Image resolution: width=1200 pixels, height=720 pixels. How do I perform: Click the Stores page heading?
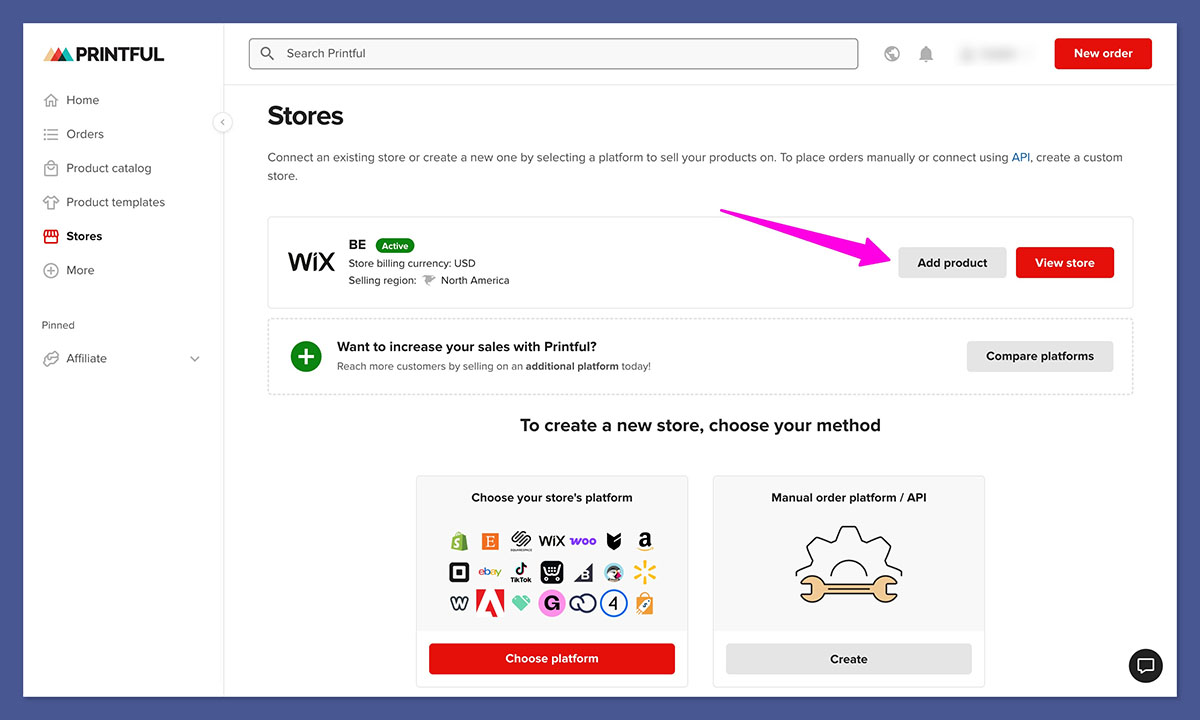(305, 116)
